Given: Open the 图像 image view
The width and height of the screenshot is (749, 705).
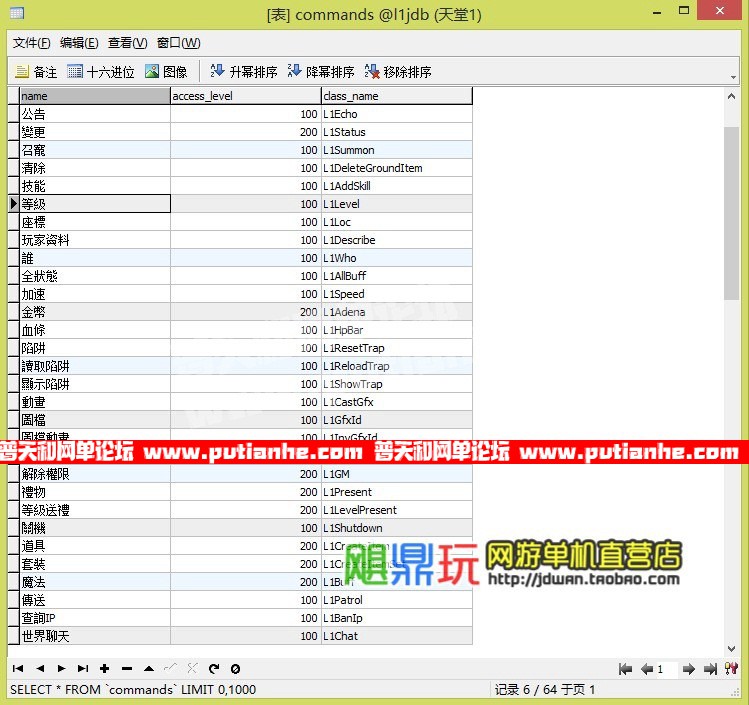Looking at the screenshot, I should coord(166,72).
